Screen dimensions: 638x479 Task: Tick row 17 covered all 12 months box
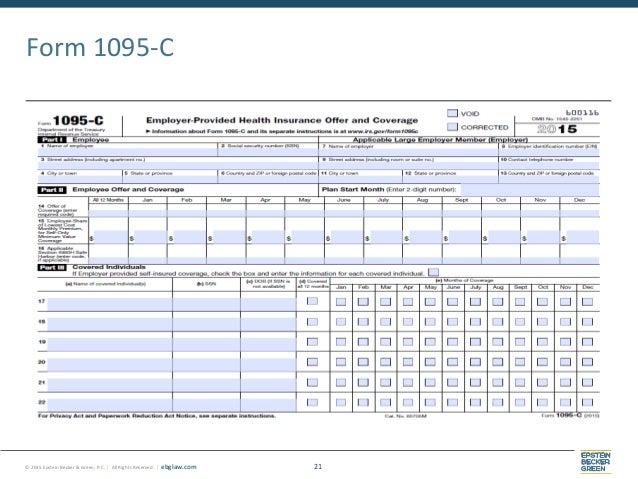tap(312, 301)
